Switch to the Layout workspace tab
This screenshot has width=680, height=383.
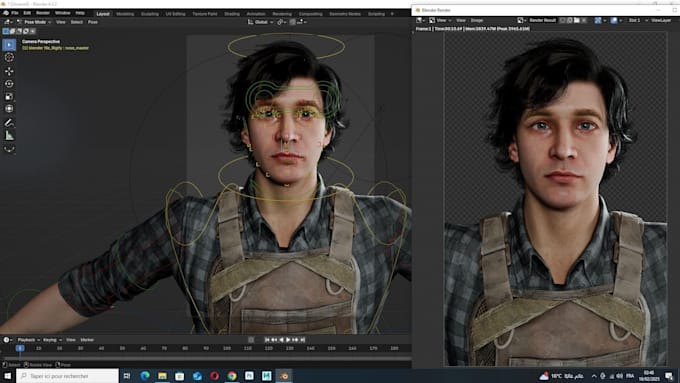(x=103, y=14)
